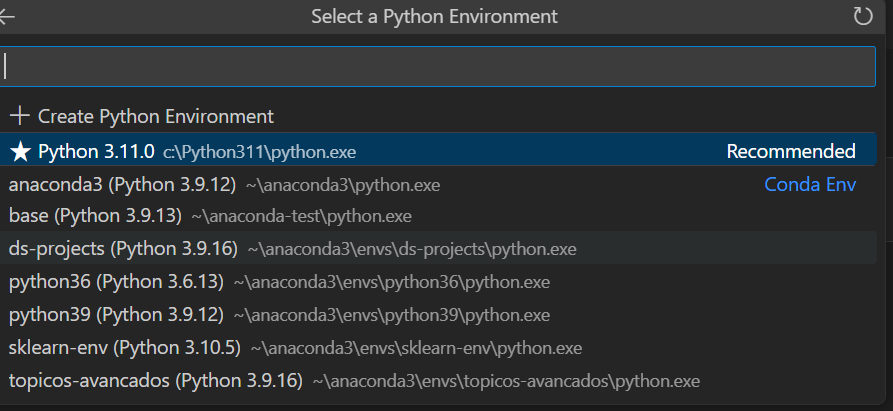Choose the python36 environment
The height and width of the screenshot is (411, 893).
116,281
